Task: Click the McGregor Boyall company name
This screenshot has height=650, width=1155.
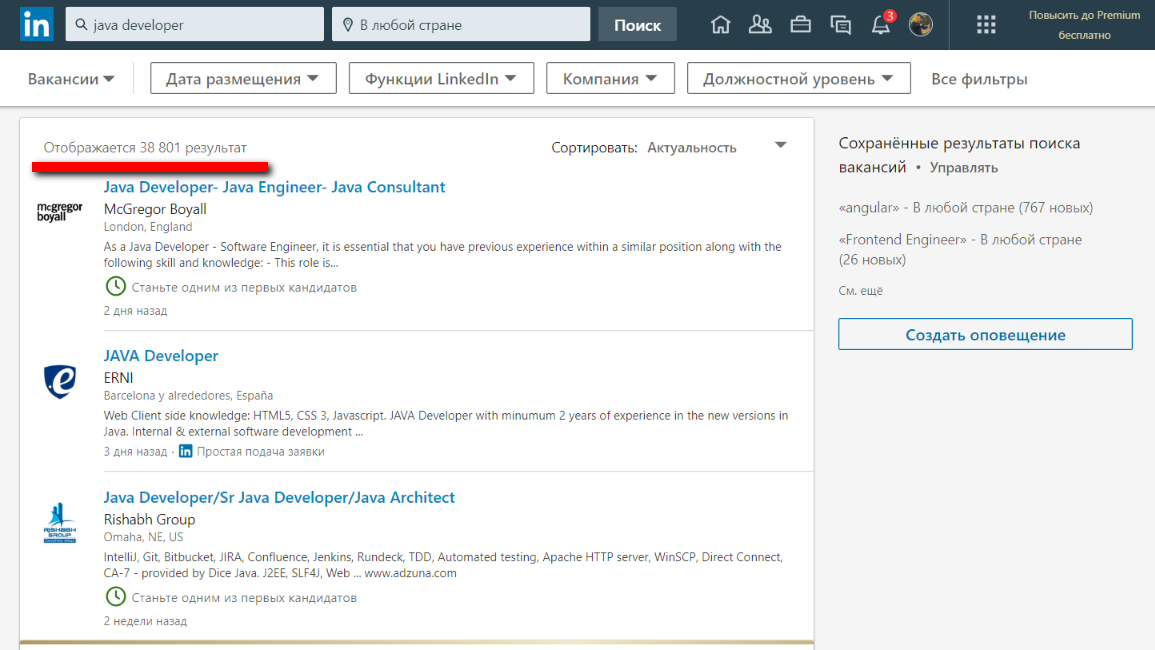Action: [155, 209]
